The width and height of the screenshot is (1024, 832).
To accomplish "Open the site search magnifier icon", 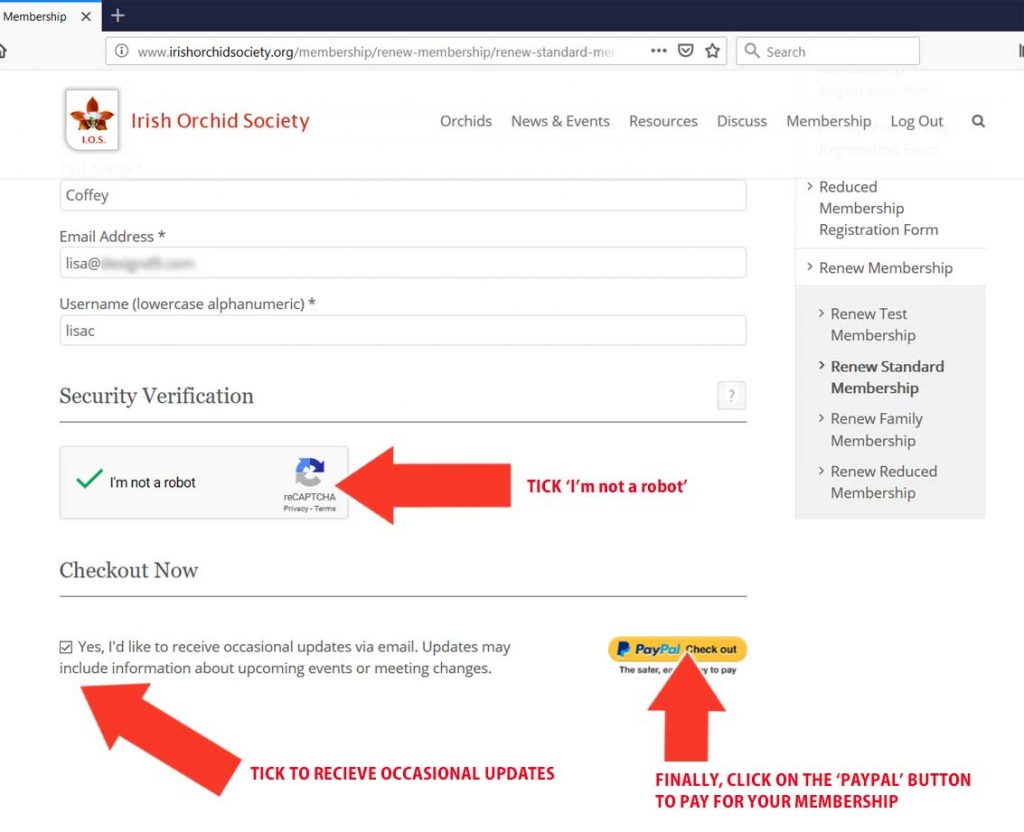I will [x=978, y=121].
